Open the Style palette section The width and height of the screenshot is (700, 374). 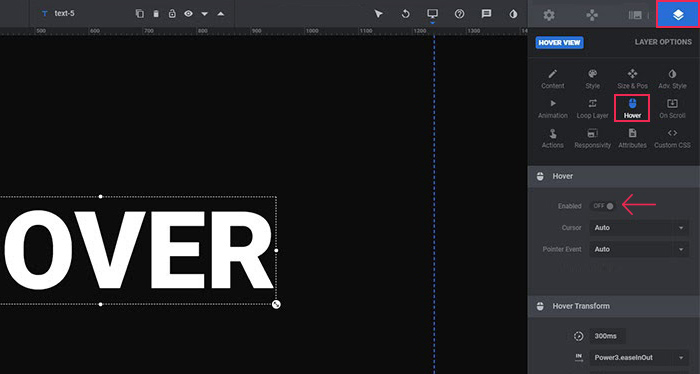[592, 79]
